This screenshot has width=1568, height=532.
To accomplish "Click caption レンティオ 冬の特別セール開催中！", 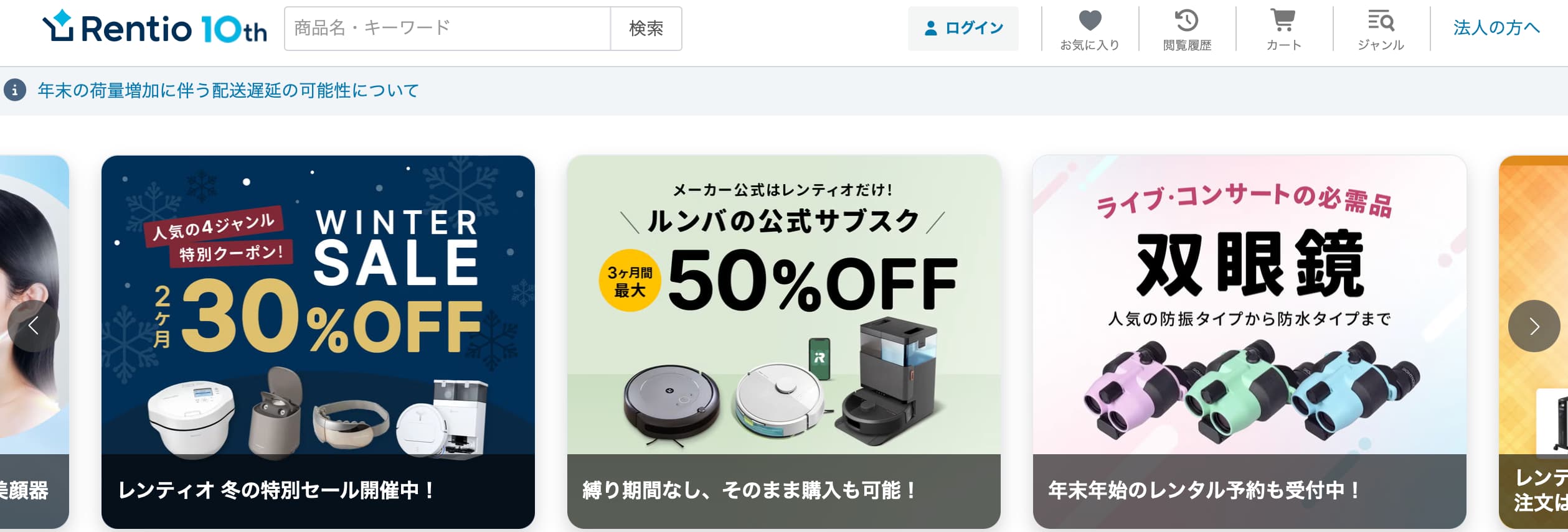I will pyautogui.click(x=278, y=491).
